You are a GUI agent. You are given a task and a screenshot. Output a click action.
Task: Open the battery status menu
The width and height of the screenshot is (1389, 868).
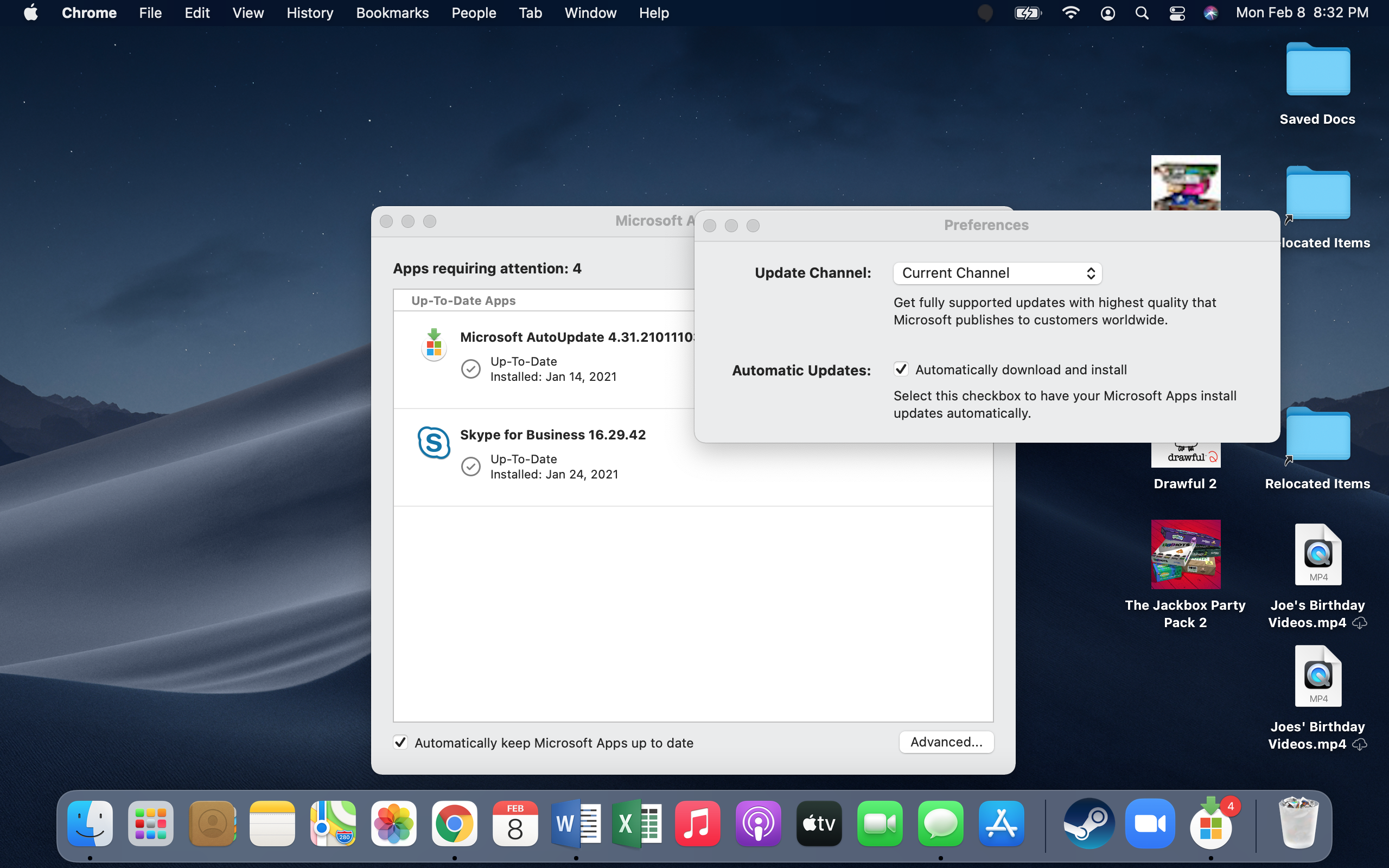point(1028,13)
